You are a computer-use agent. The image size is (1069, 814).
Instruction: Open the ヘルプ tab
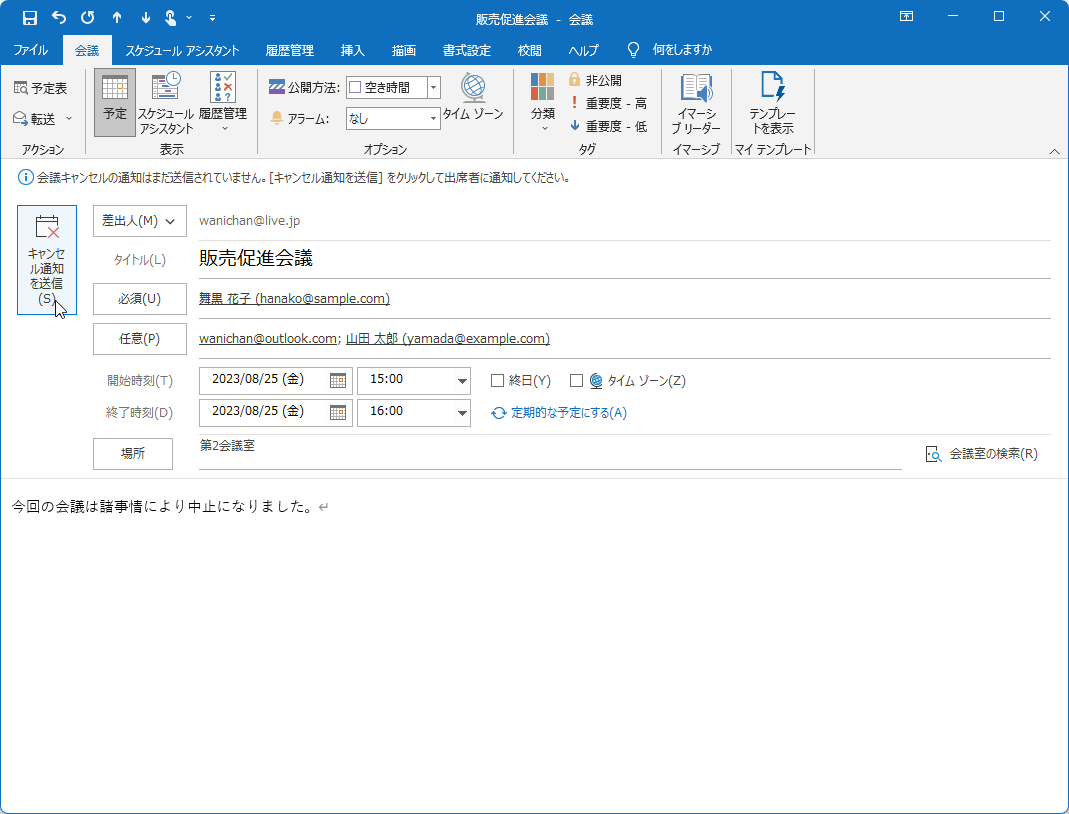(584, 50)
